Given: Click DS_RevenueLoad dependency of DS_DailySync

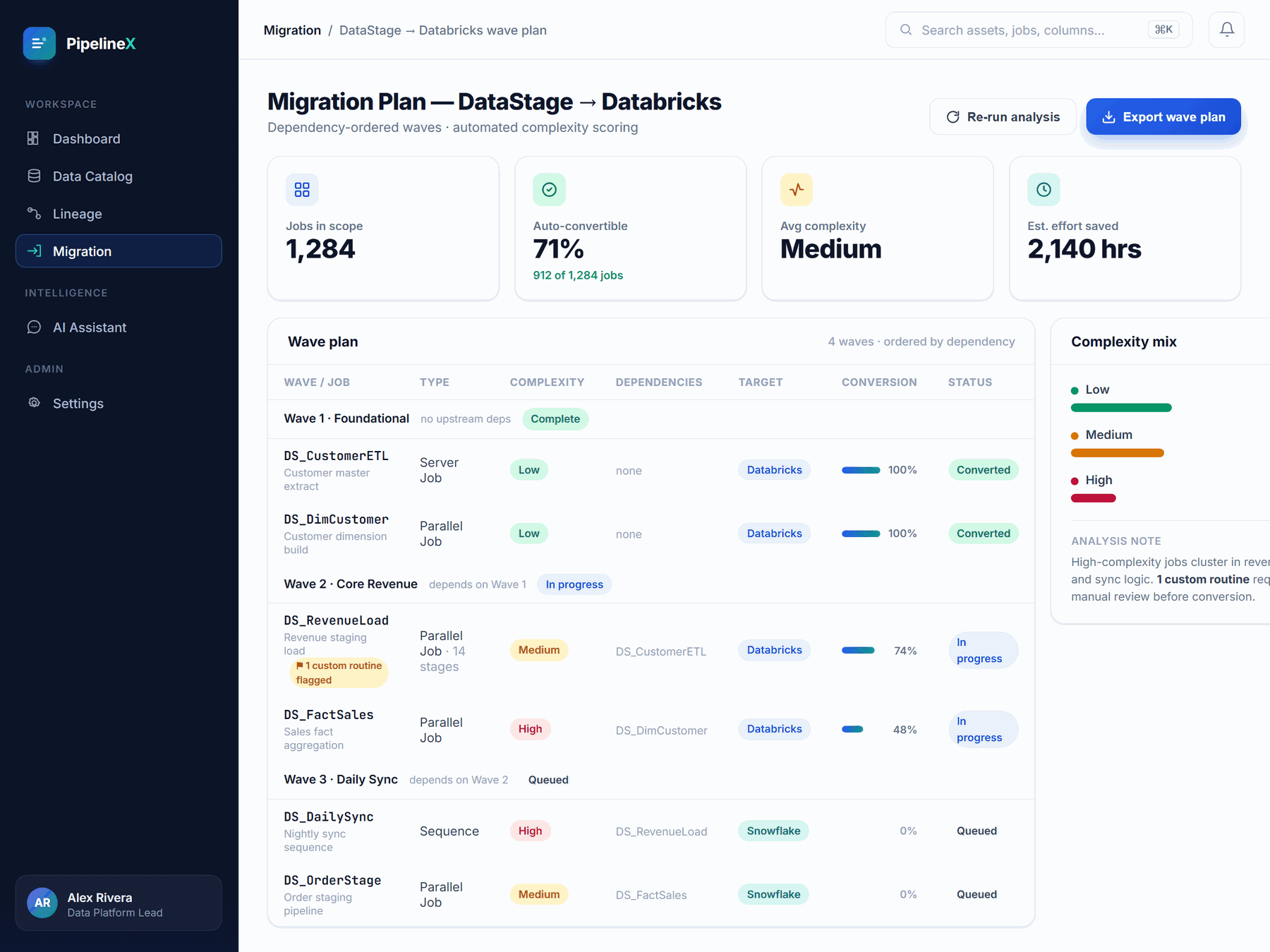Looking at the screenshot, I should [661, 831].
